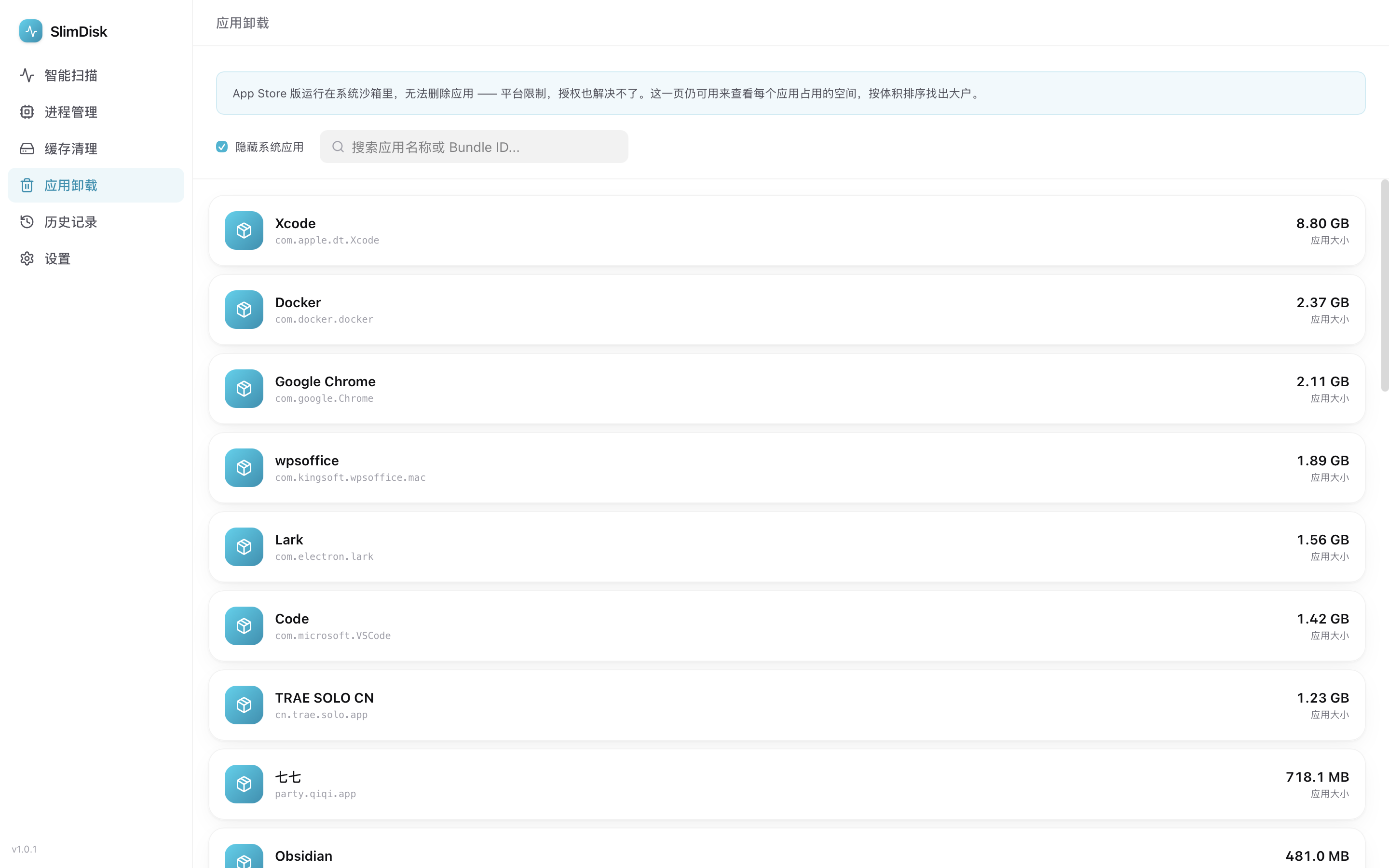
Task: Click com.microsoft.VSCode bundle ID text
Action: pos(333,636)
